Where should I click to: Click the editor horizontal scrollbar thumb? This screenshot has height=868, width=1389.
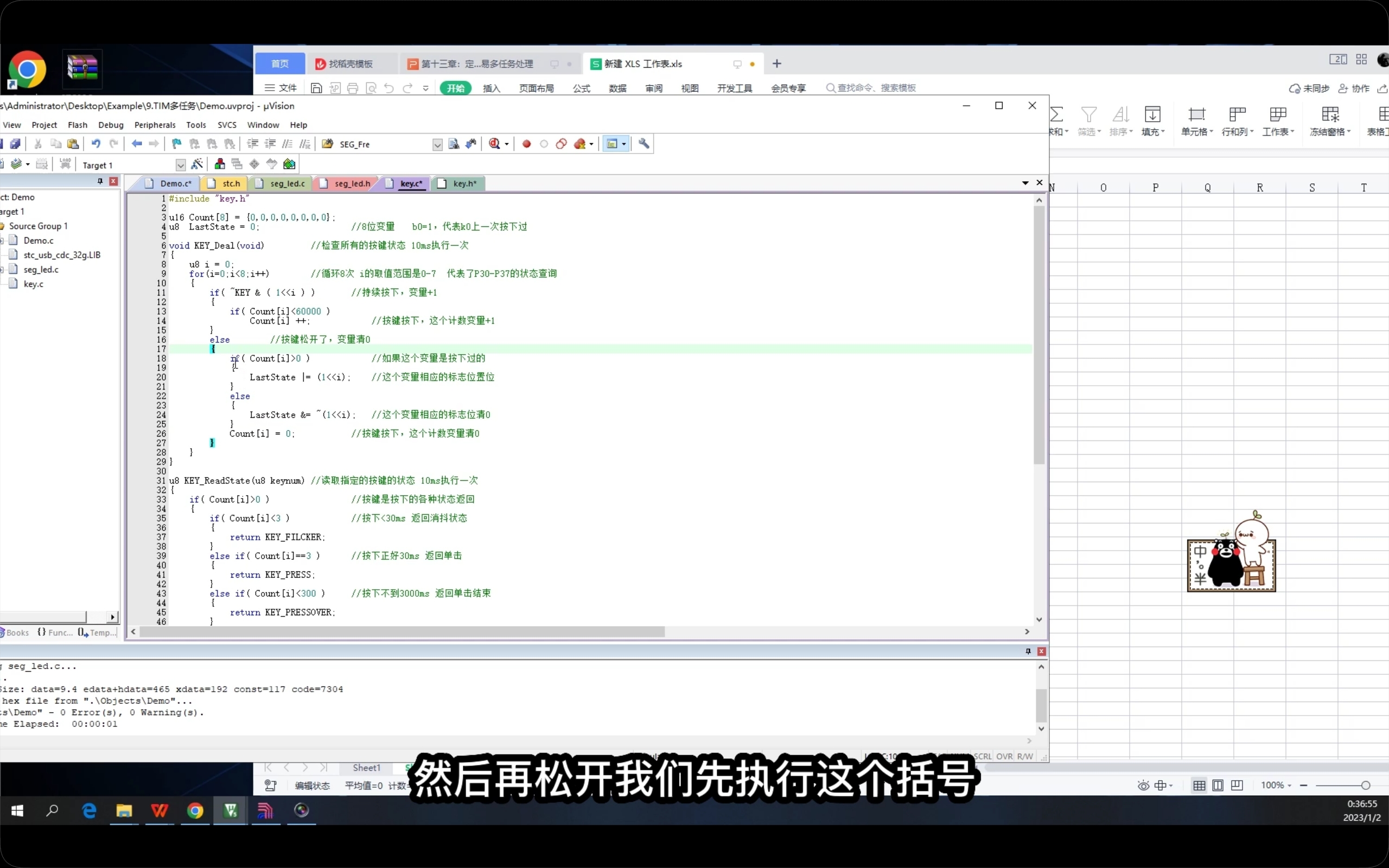point(402,632)
